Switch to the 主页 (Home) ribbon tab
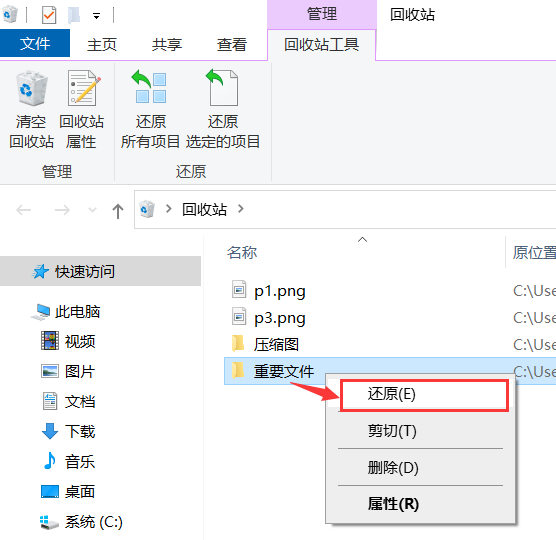 pos(102,45)
